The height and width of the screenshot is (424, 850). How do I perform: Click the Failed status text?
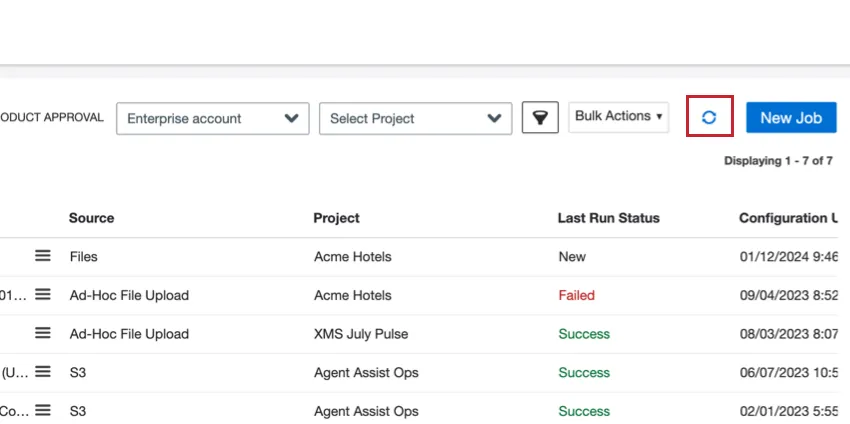(x=576, y=295)
